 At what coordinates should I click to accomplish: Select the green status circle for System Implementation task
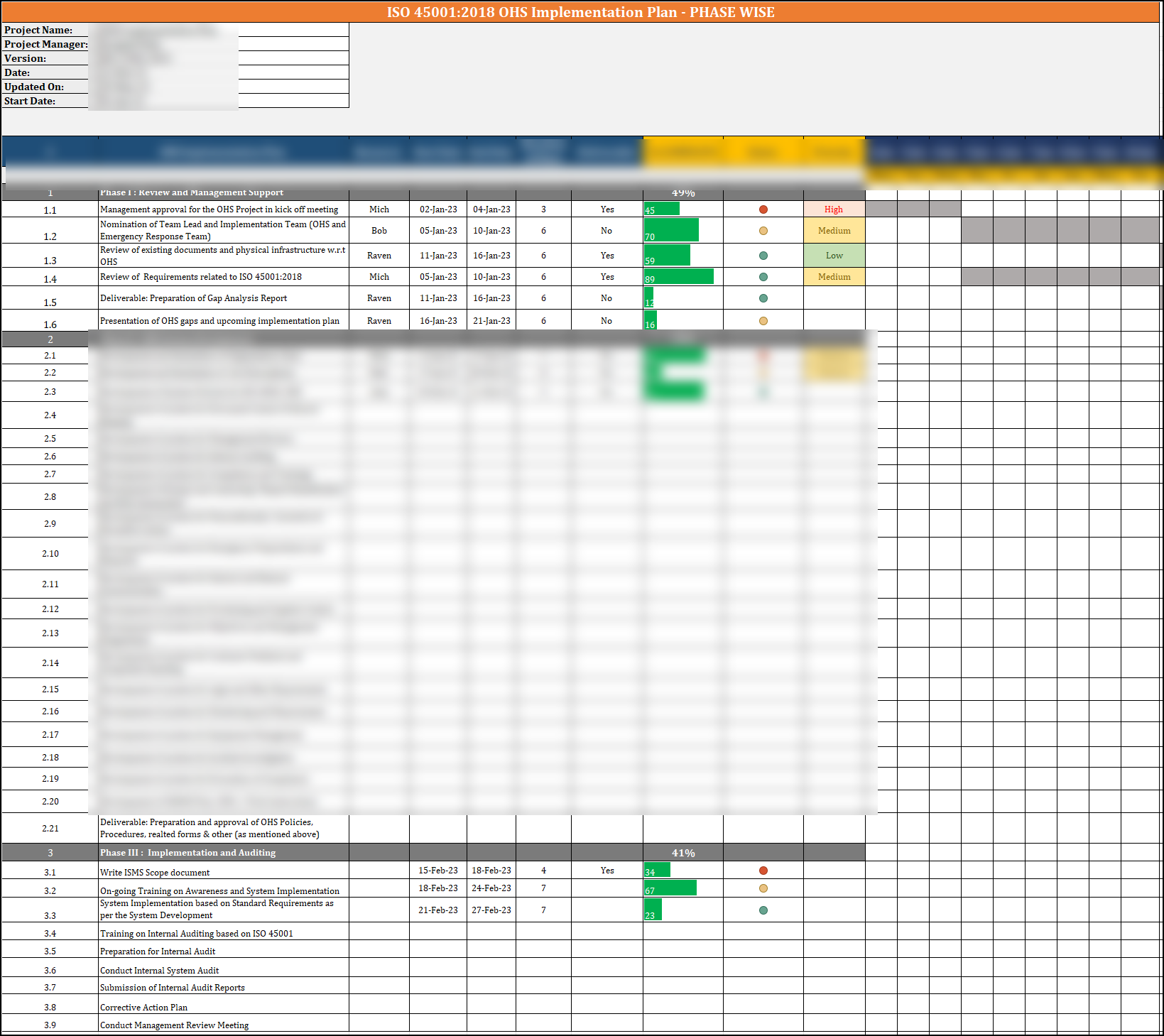[763, 910]
